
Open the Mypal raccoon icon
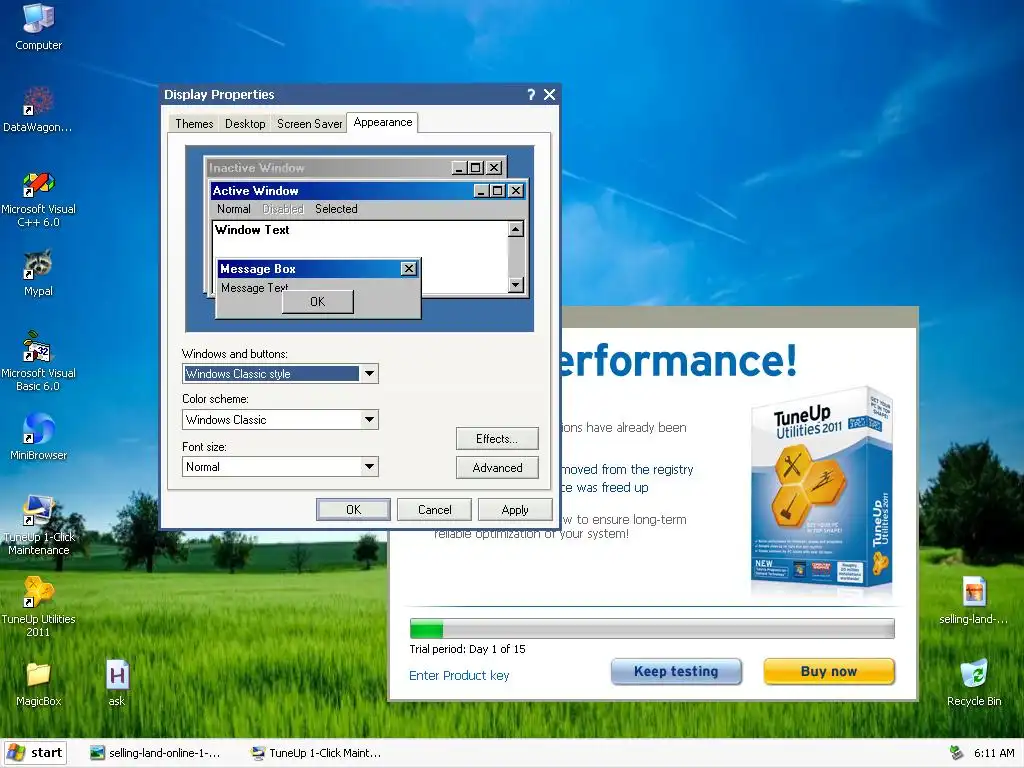click(x=38, y=273)
